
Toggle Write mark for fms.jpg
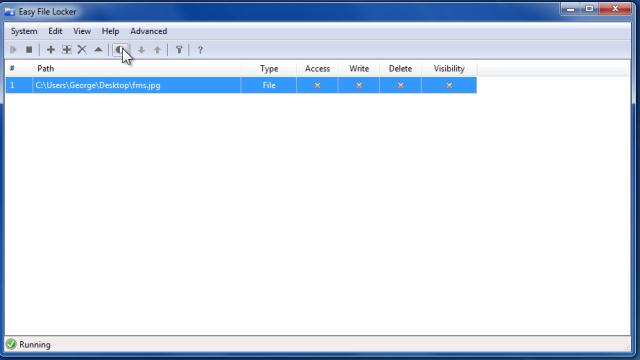359,85
